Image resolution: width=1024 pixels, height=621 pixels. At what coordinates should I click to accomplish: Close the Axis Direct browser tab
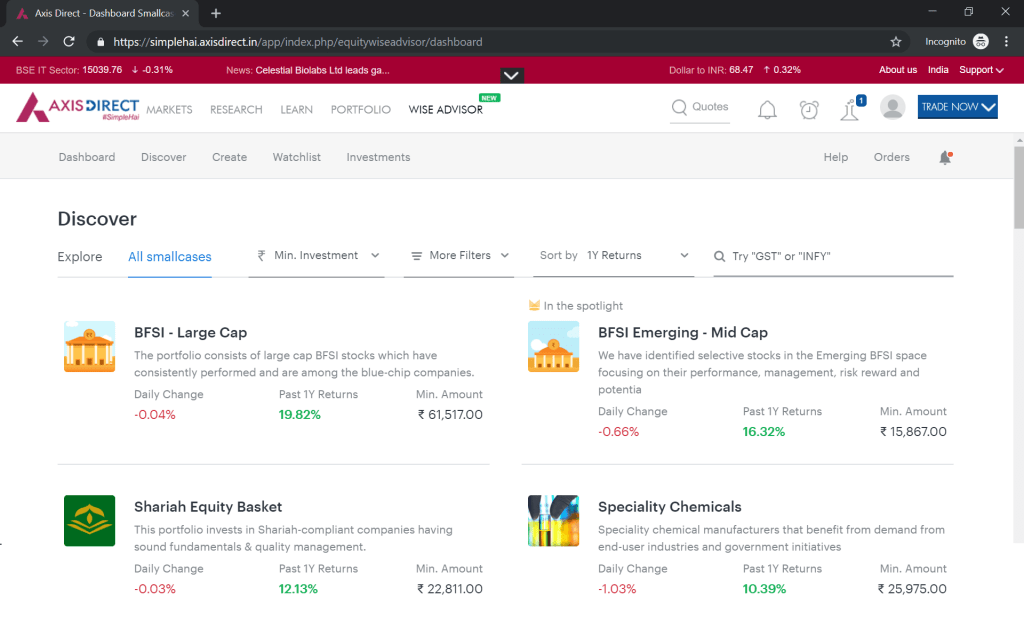pos(185,13)
